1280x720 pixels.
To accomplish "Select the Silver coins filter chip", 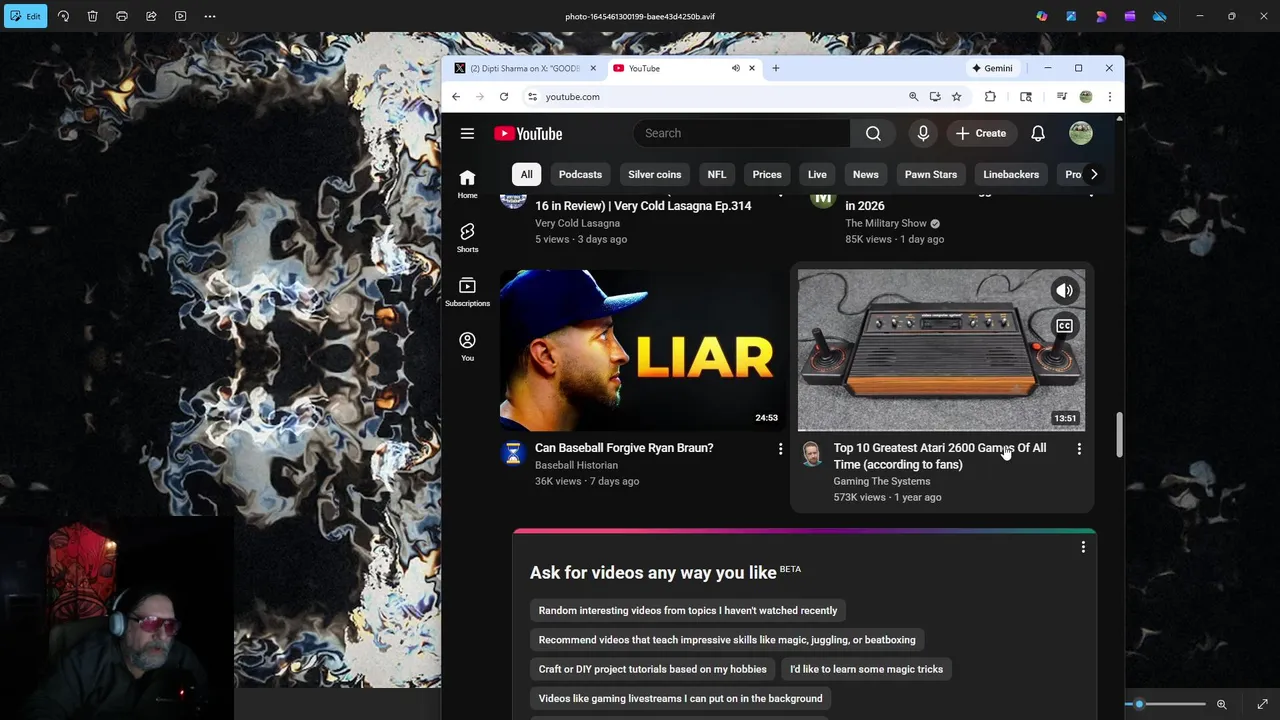I will point(654,174).
